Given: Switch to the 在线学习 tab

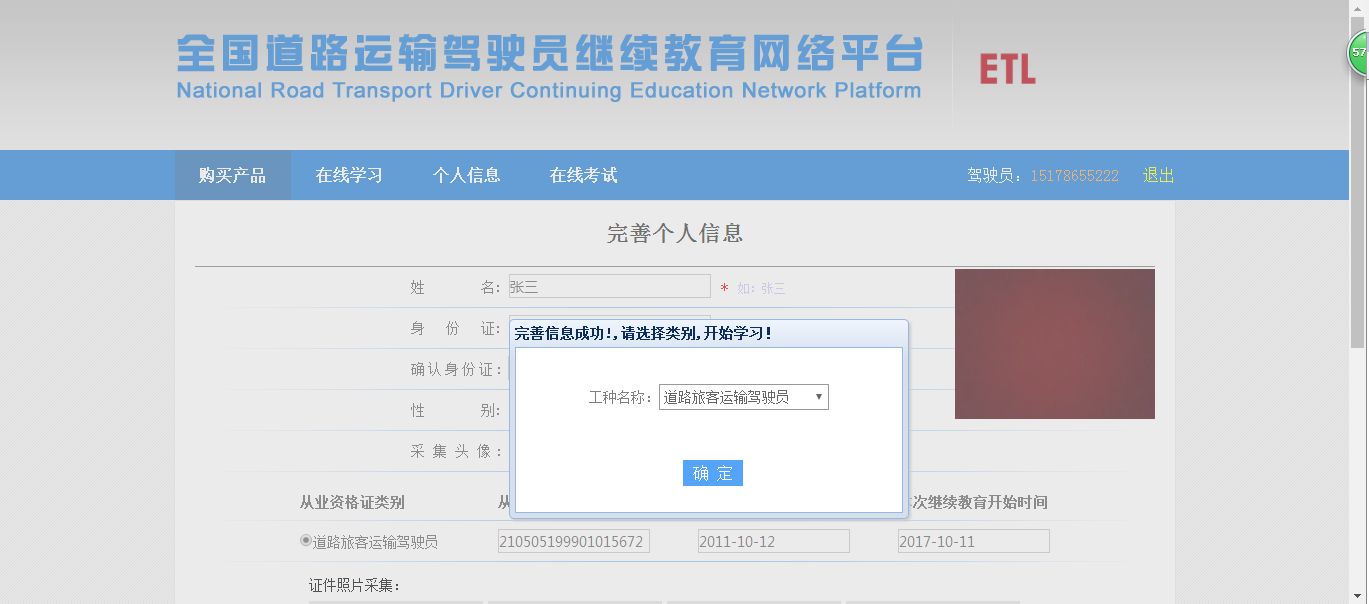Looking at the screenshot, I should pos(349,176).
